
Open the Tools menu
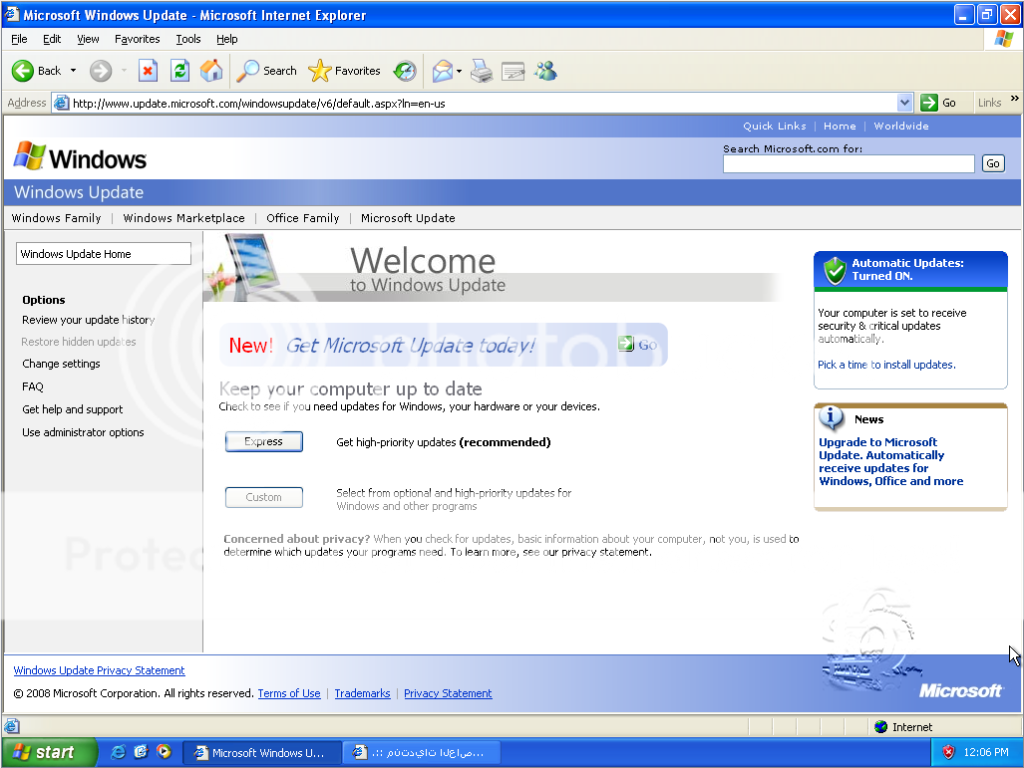point(188,39)
